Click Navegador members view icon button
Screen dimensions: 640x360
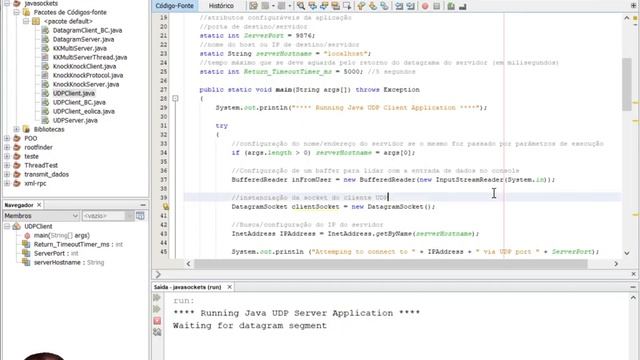click(x=140, y=216)
